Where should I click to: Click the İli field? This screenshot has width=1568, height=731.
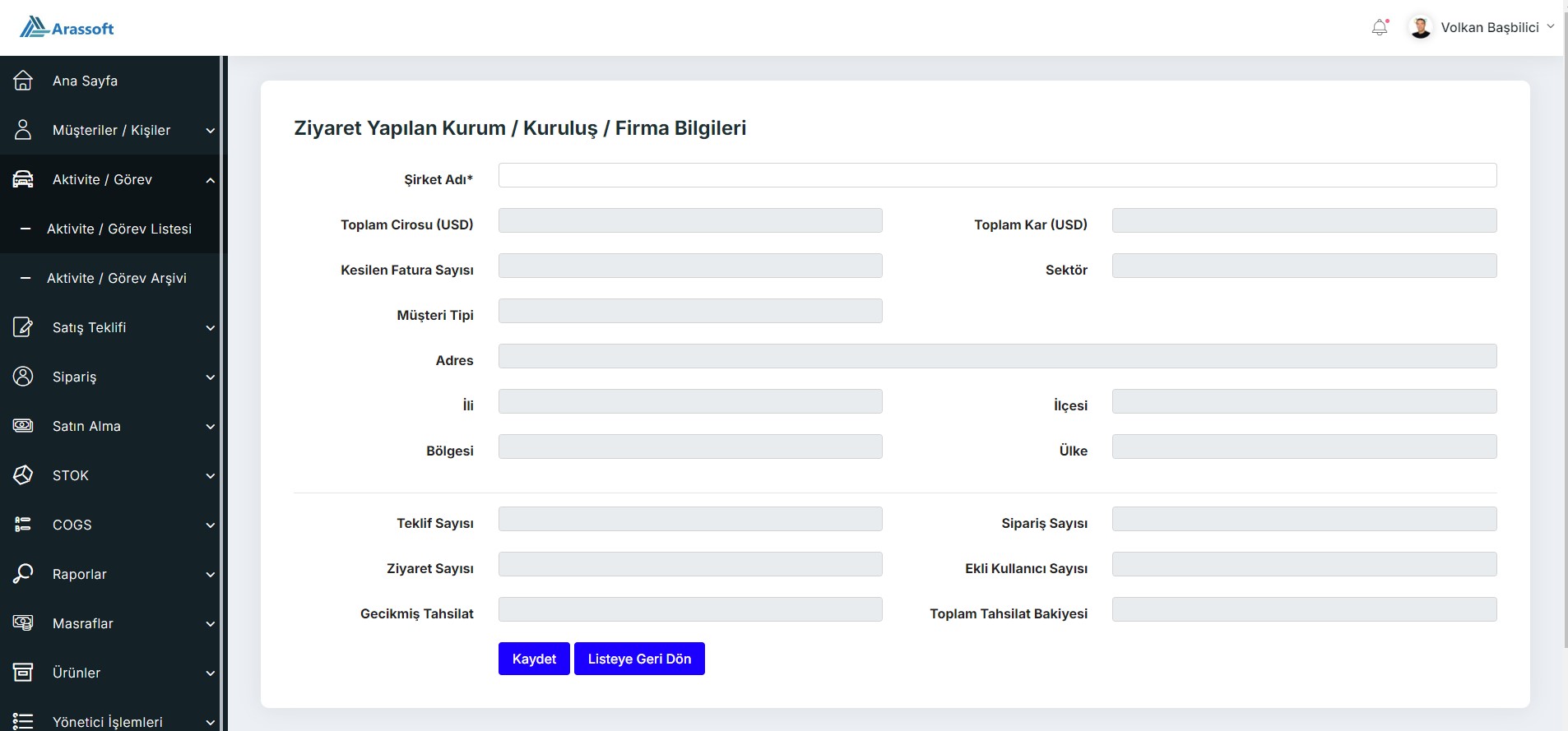click(690, 401)
